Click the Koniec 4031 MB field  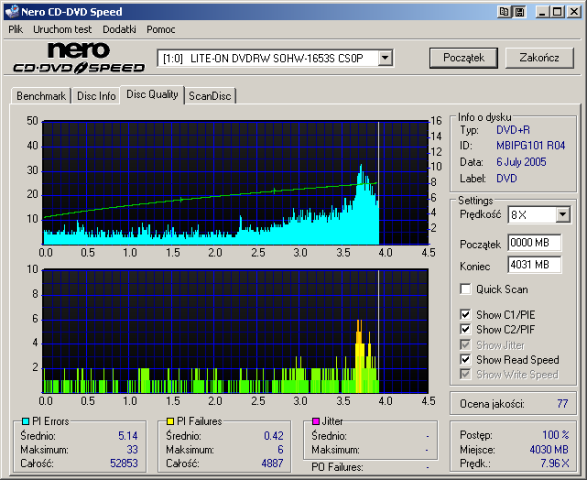[534, 265]
